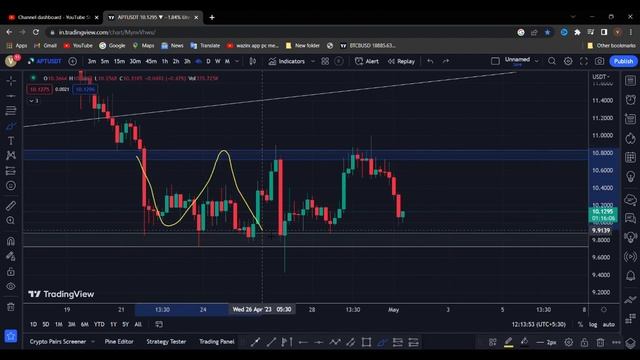The width and height of the screenshot is (640, 360).
Task: Expand the timeframe dropdown arrow
Action: [237, 61]
